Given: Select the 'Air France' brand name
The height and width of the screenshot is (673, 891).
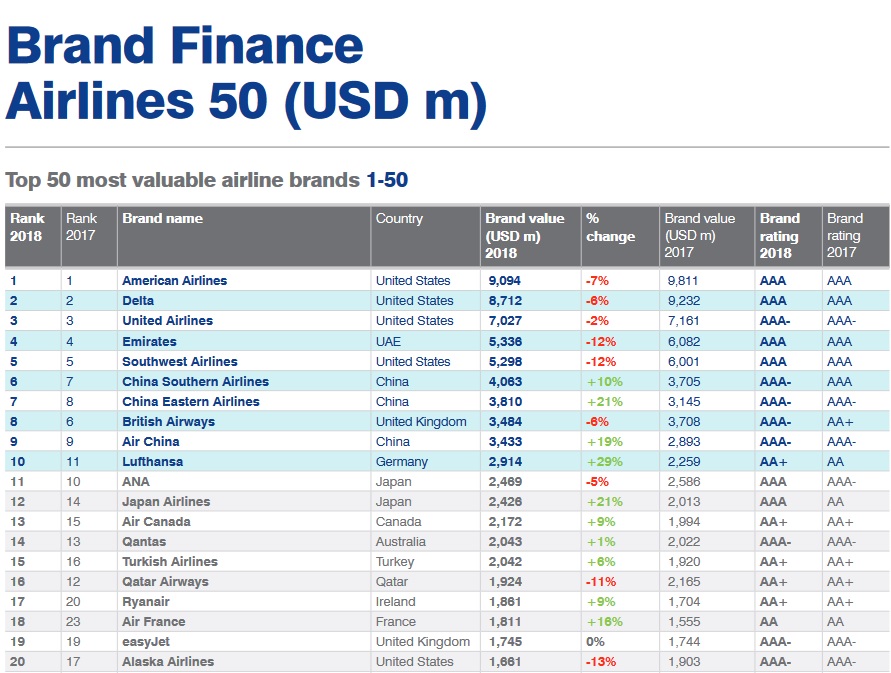Looking at the screenshot, I should (153, 622).
